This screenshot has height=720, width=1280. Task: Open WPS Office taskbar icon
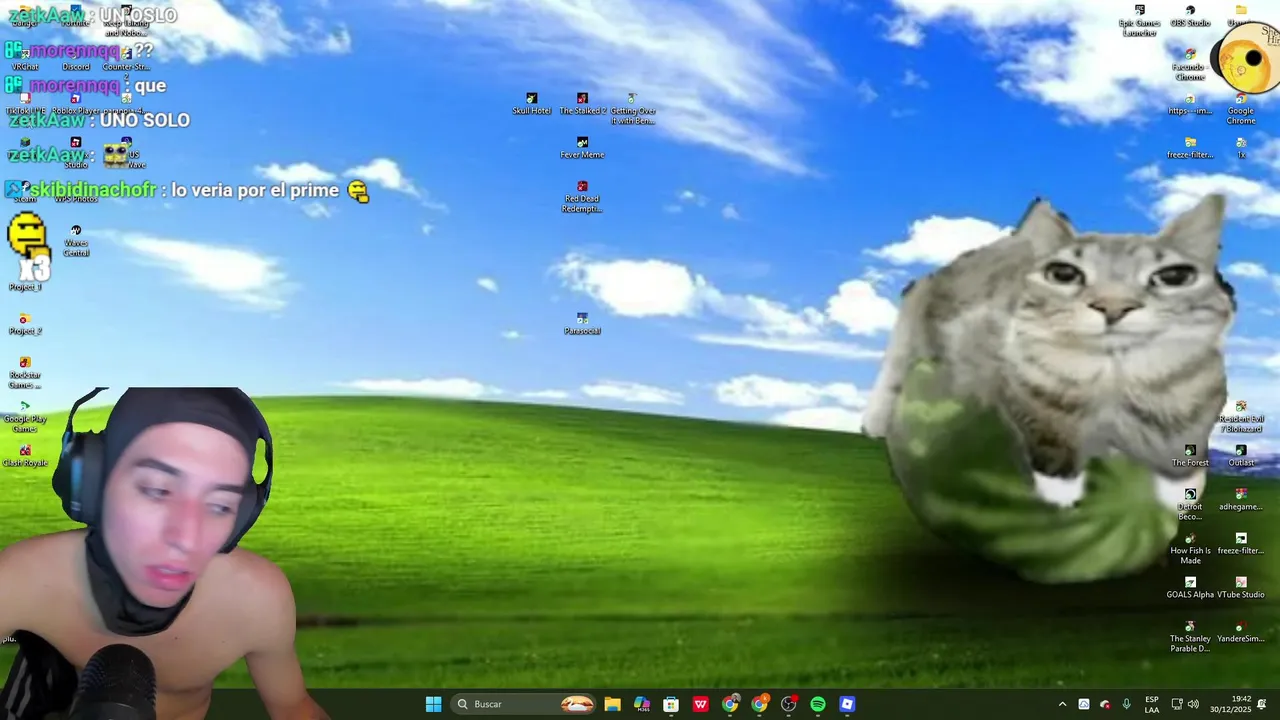click(701, 704)
